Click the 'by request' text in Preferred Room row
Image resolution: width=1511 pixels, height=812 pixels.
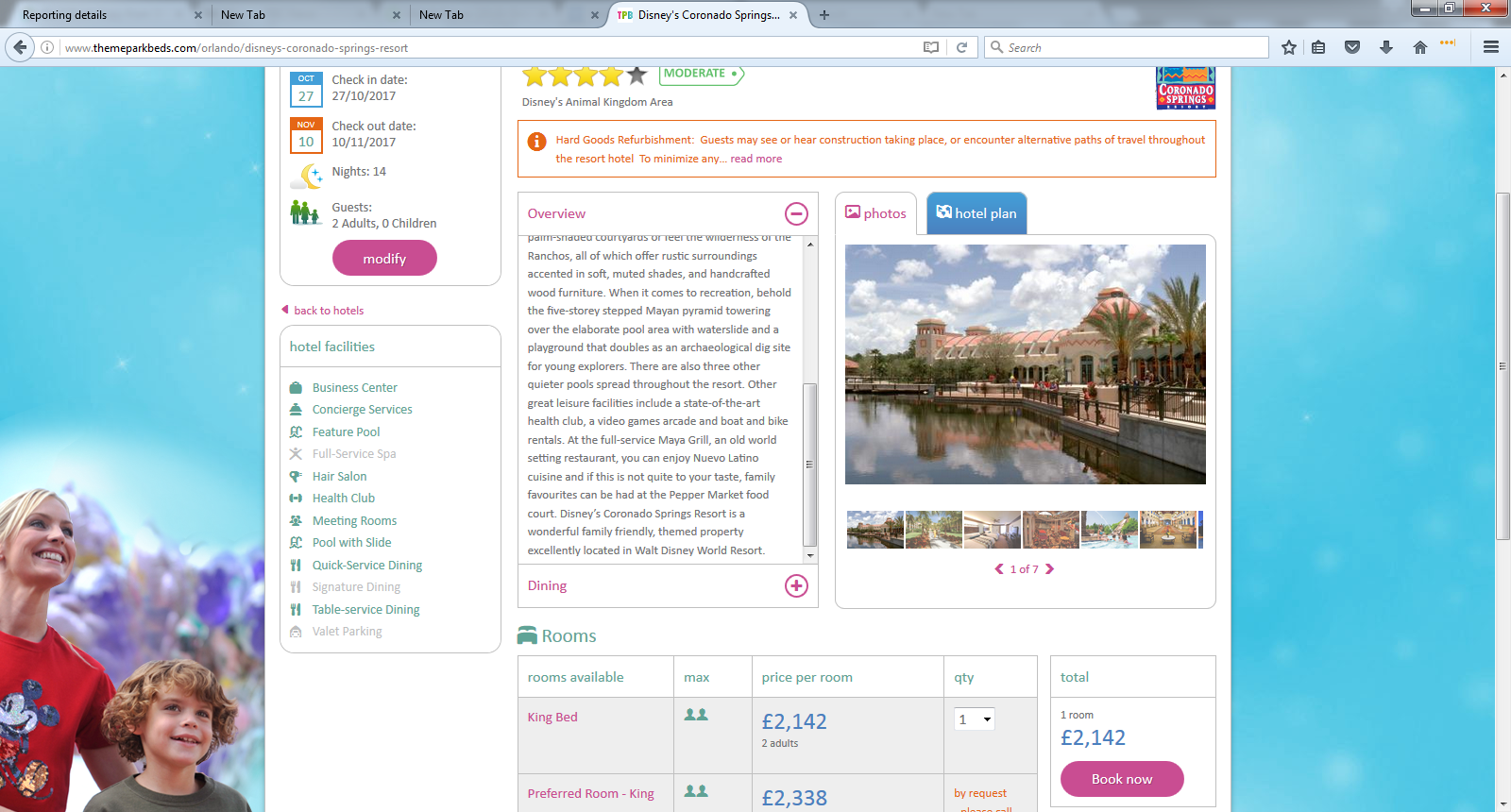click(980, 793)
